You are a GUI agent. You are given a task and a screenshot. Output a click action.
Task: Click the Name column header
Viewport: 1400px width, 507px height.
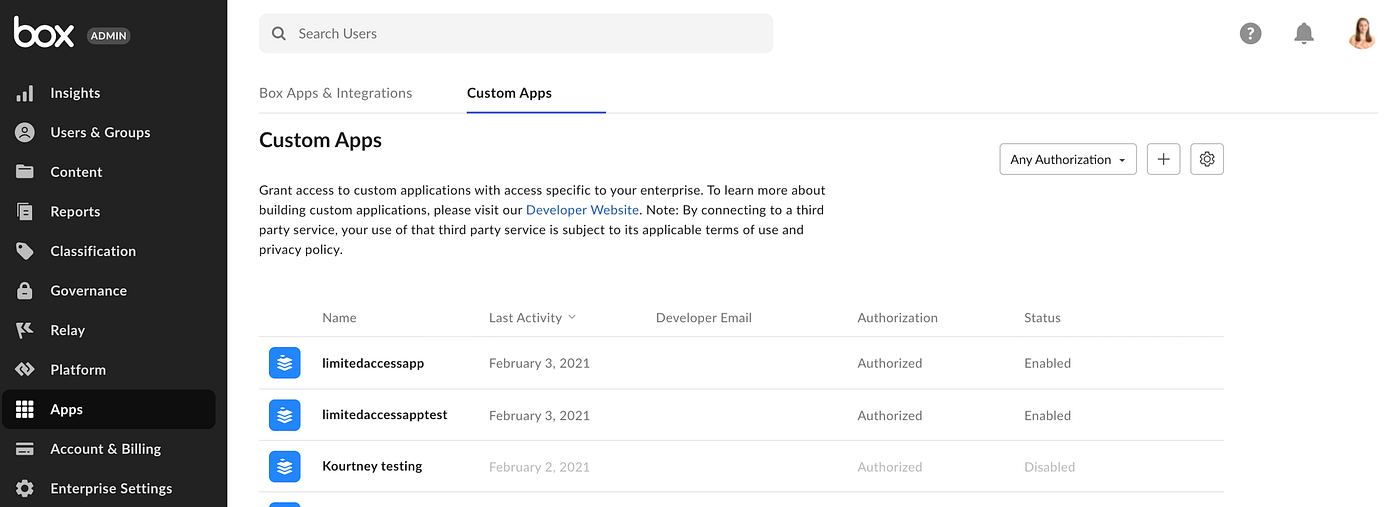click(x=339, y=318)
